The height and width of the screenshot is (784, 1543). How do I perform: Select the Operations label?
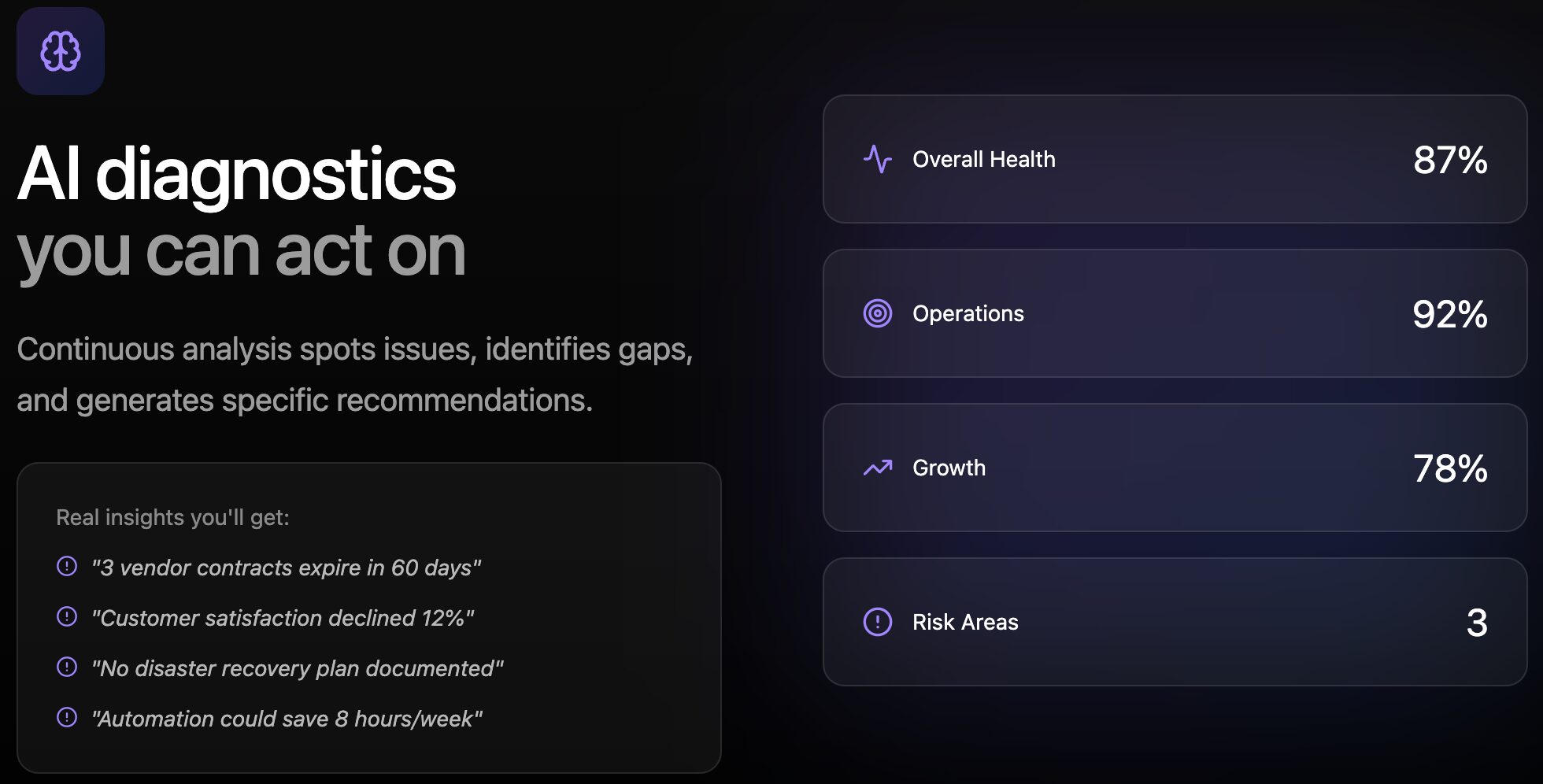(x=968, y=313)
